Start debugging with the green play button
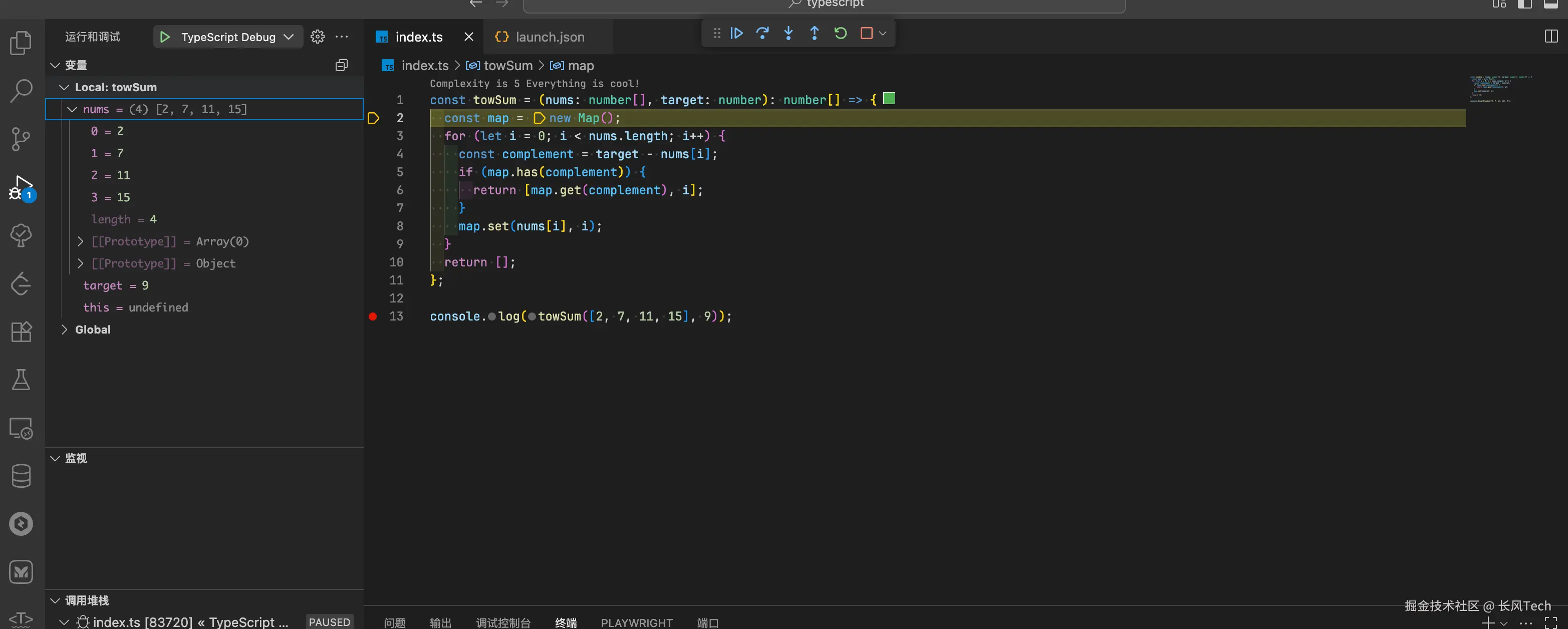Screen dimensions: 1568x629 point(165,37)
